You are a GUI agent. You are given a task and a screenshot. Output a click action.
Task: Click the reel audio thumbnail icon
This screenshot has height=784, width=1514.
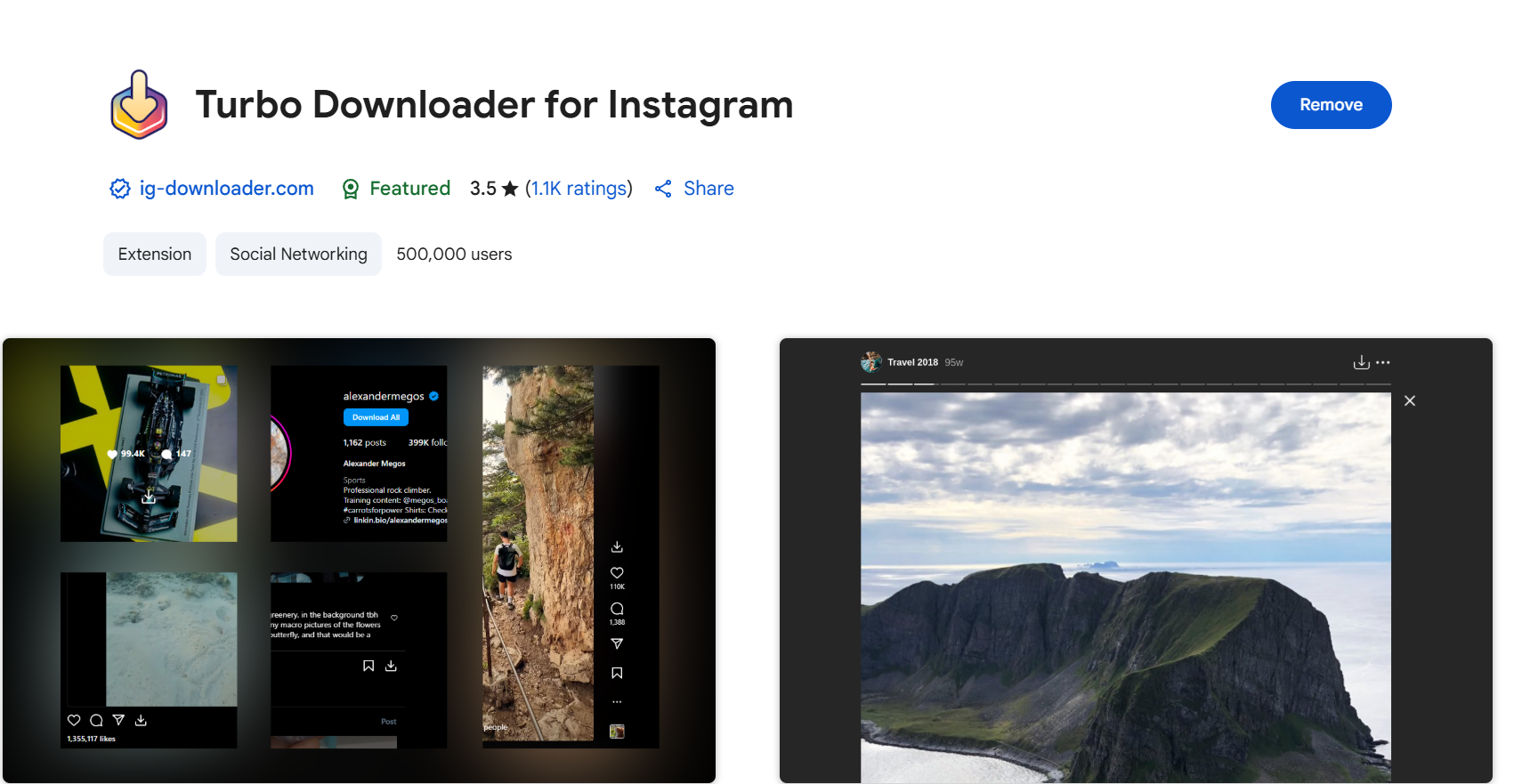[617, 731]
